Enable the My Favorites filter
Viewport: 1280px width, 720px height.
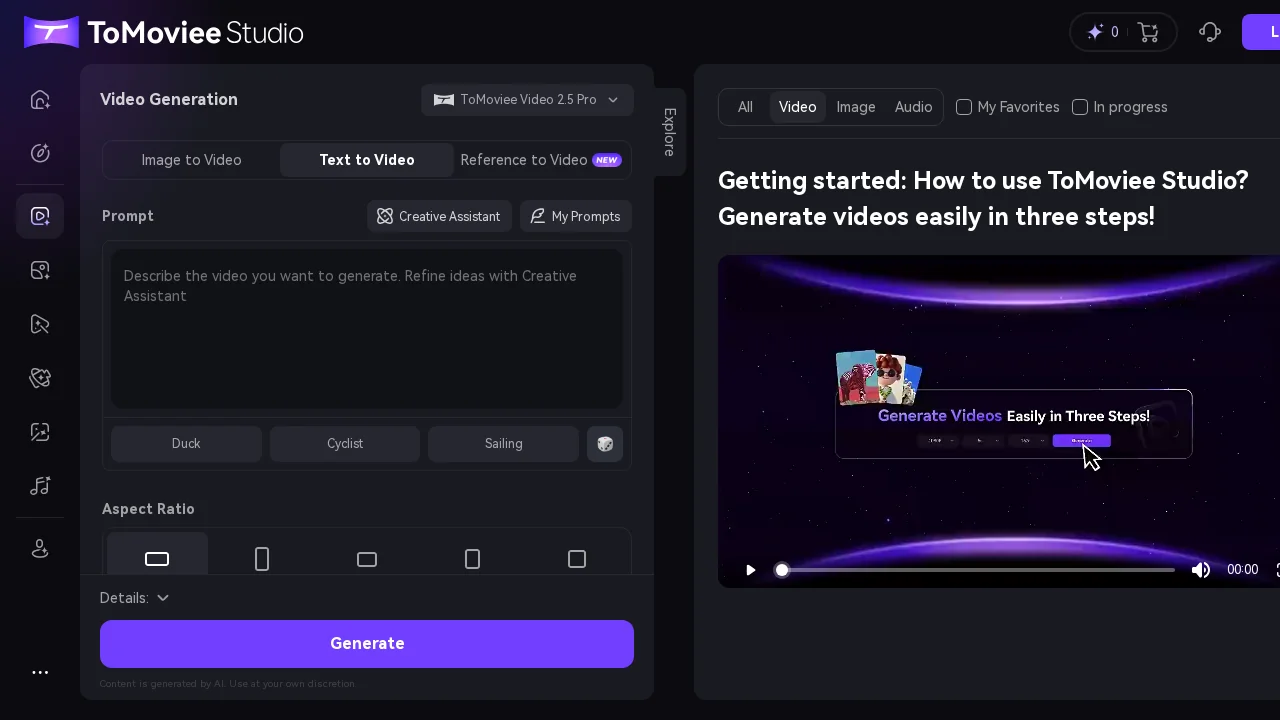pyautogui.click(x=963, y=107)
